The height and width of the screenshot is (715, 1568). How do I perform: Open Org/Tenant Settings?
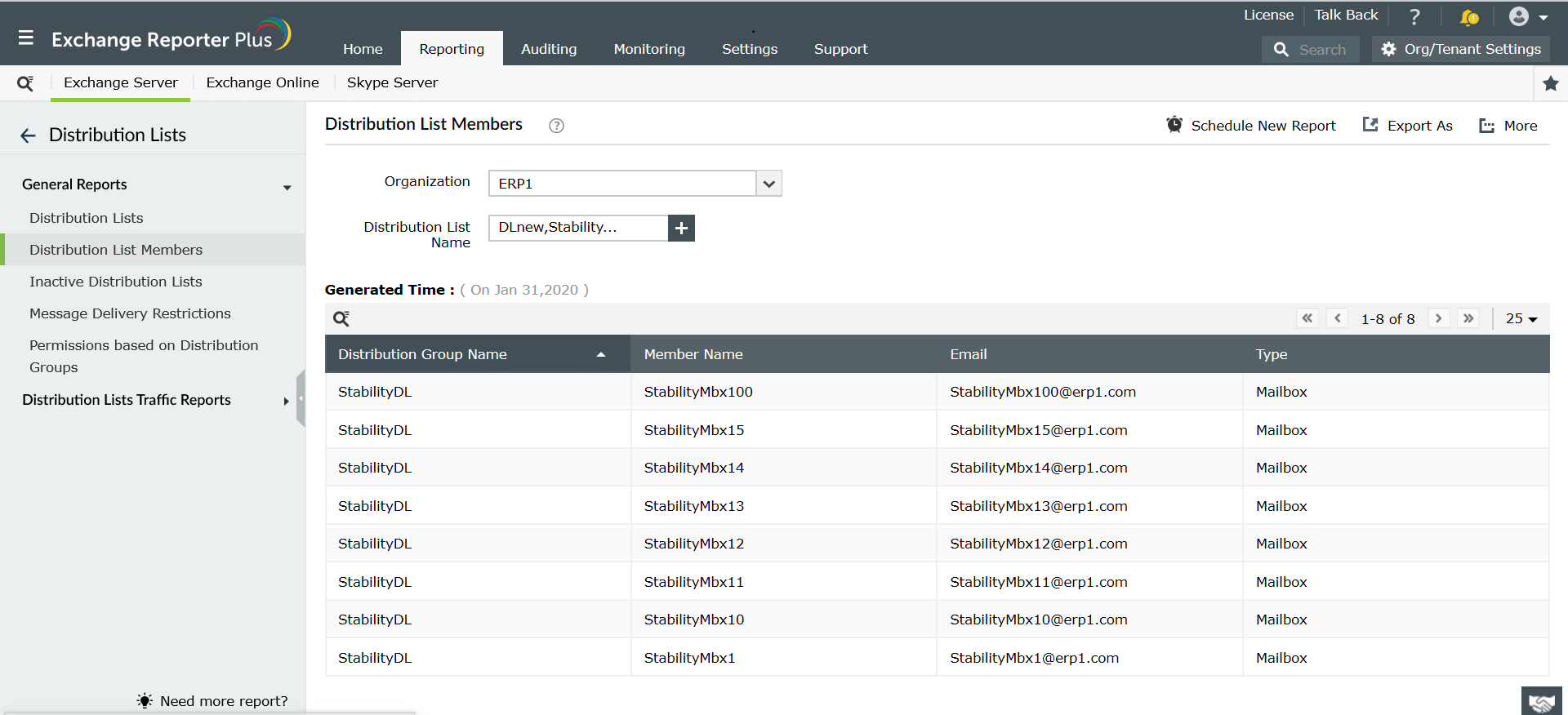(x=1461, y=50)
